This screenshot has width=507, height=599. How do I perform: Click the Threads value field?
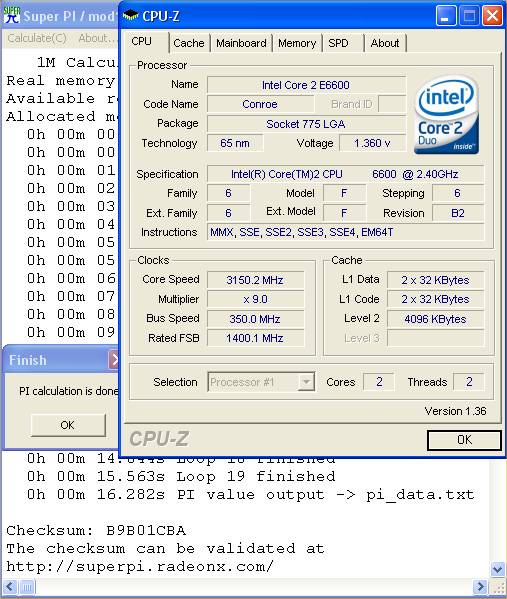(468, 382)
